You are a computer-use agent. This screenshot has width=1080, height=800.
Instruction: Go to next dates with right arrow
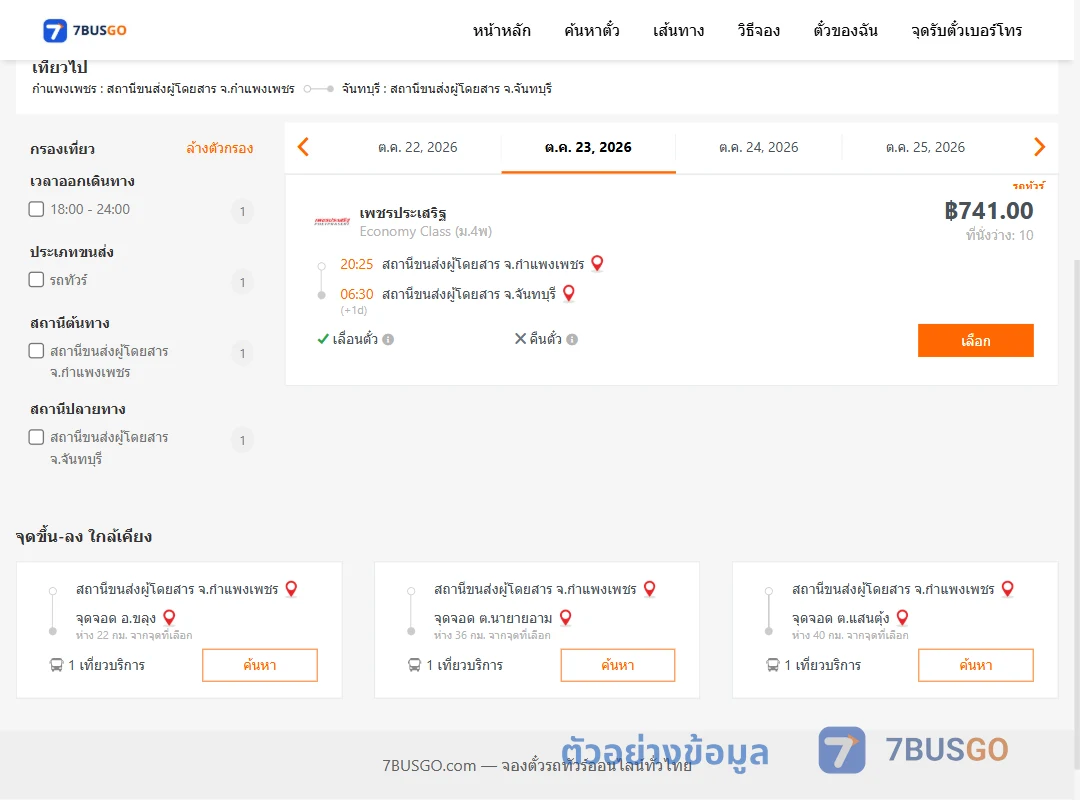tap(1039, 147)
